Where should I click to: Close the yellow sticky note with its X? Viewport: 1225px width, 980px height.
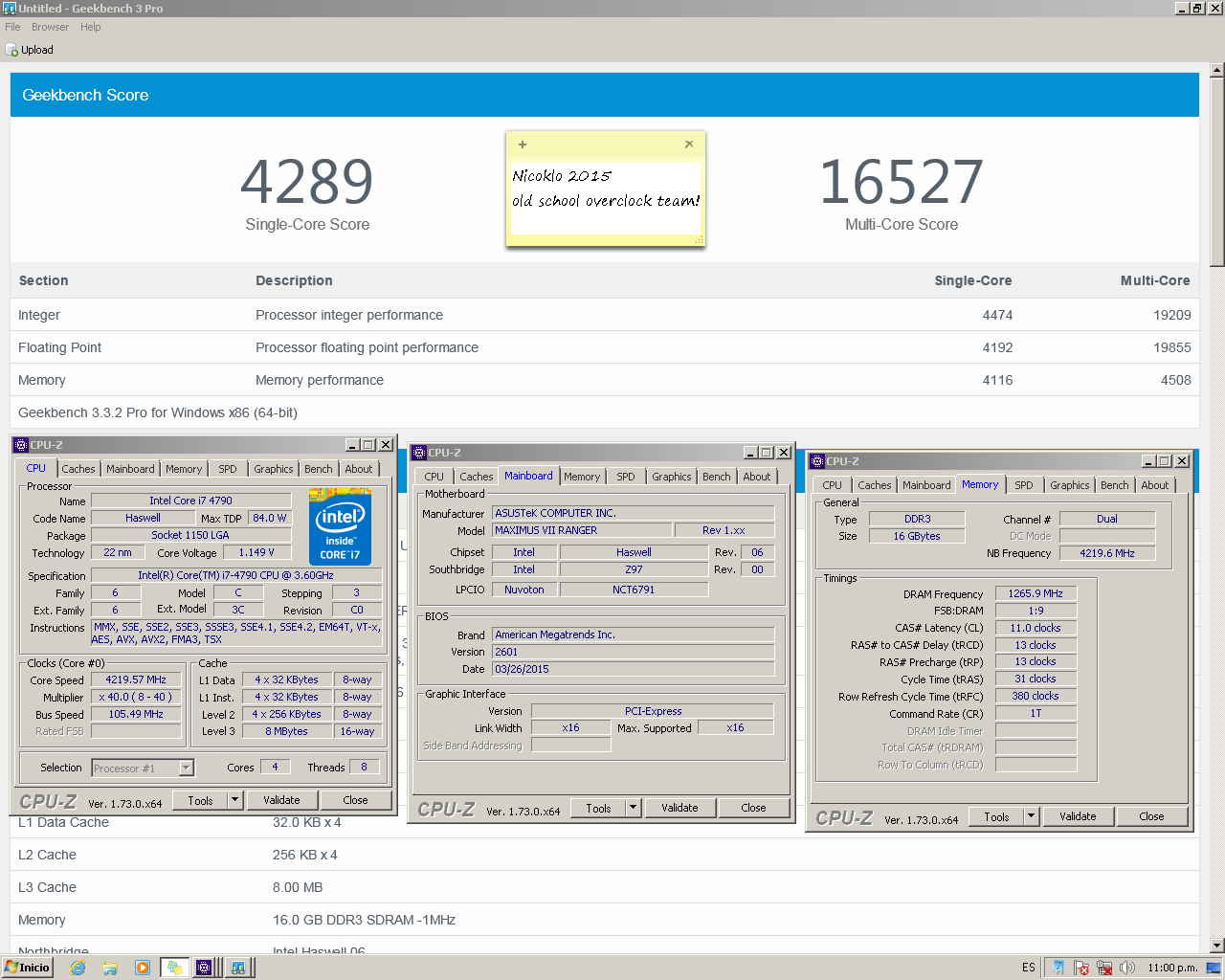tap(689, 145)
